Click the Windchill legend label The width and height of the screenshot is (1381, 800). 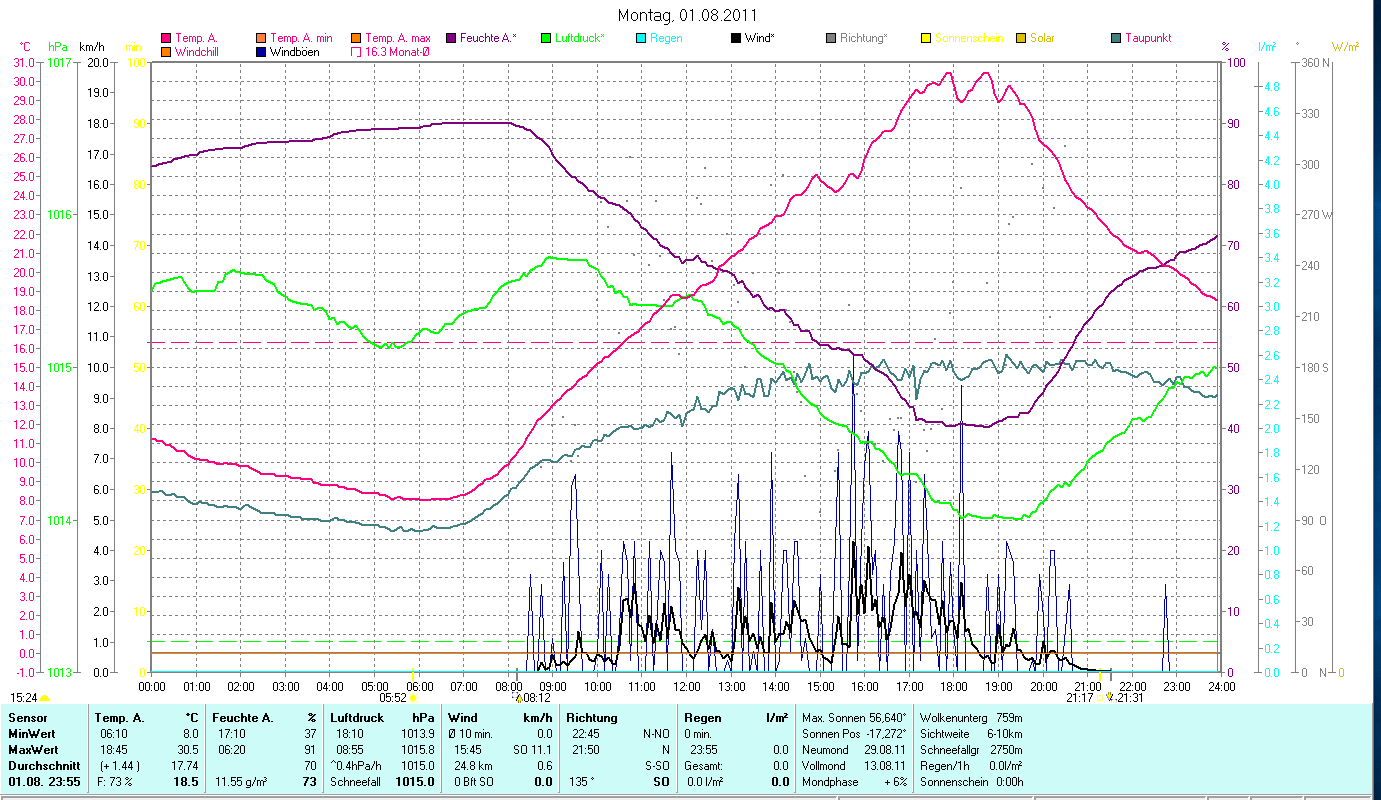[196, 52]
